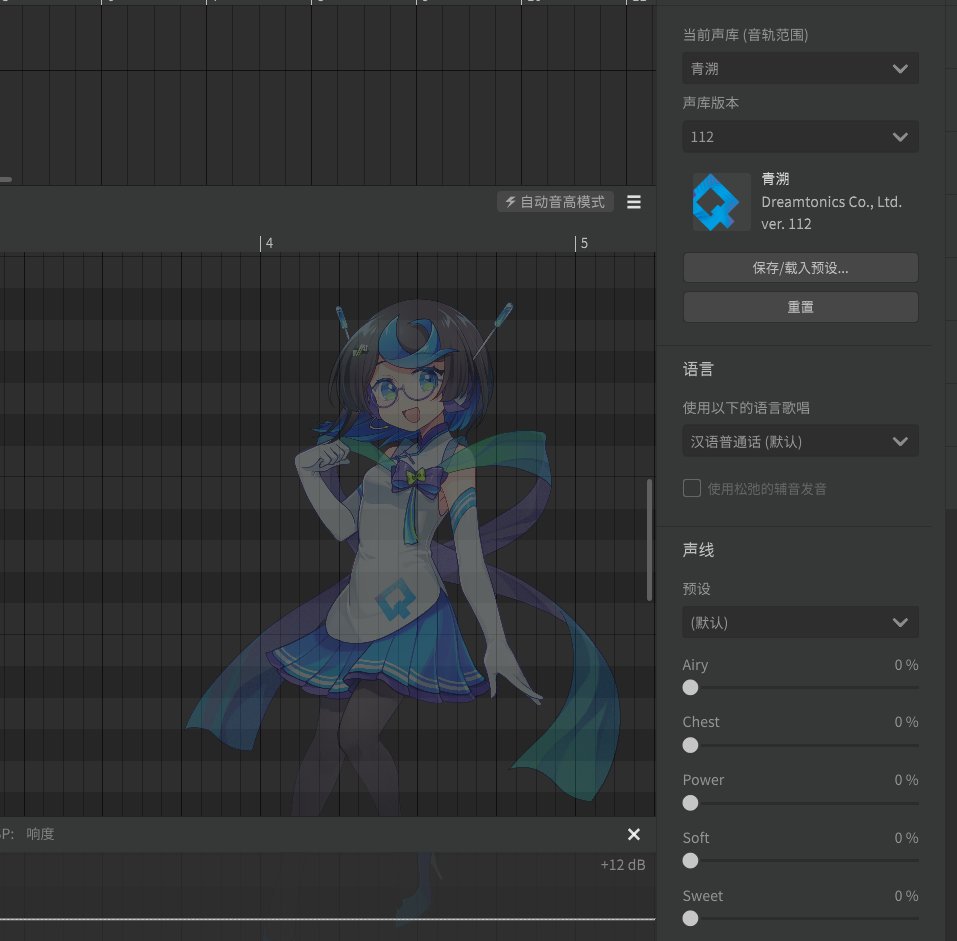The image size is (957, 941).
Task: Click the ver. 112 text
Action: coord(786,224)
